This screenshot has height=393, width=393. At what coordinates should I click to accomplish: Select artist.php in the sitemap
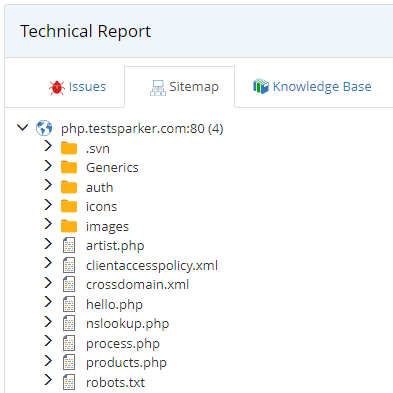click(115, 246)
